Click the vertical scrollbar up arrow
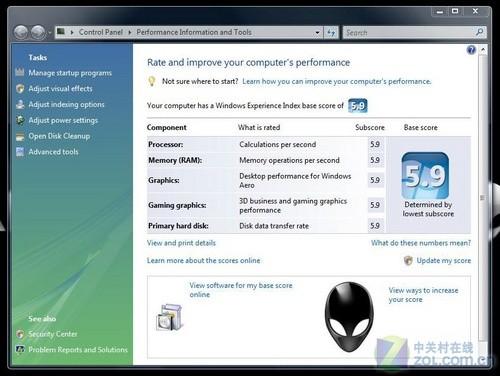 pos(483,50)
